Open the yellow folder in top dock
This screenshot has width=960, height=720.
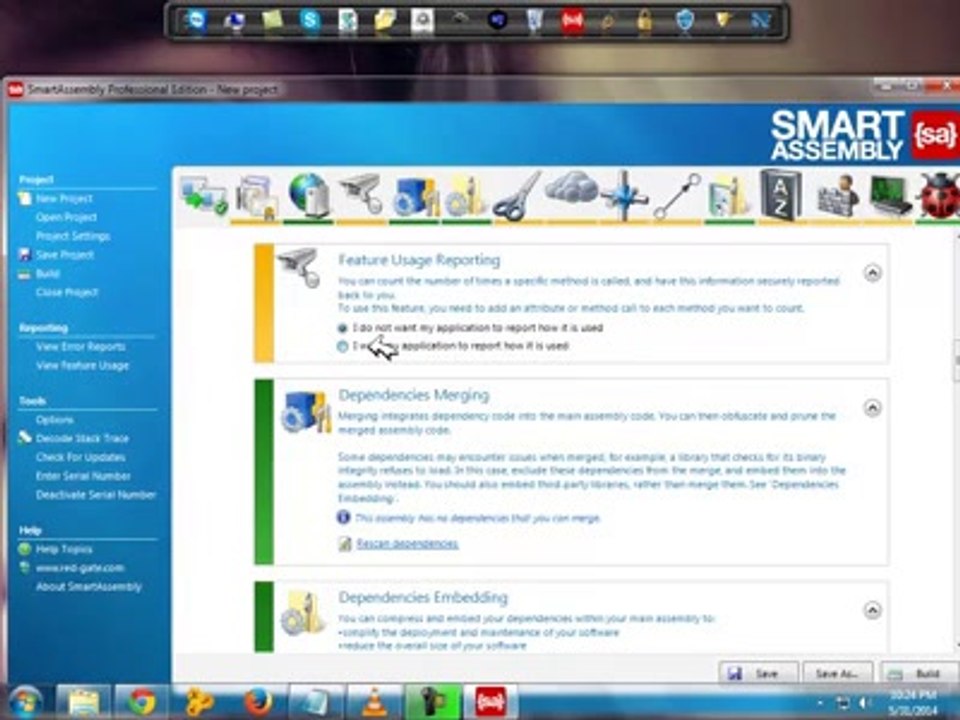coord(385,20)
